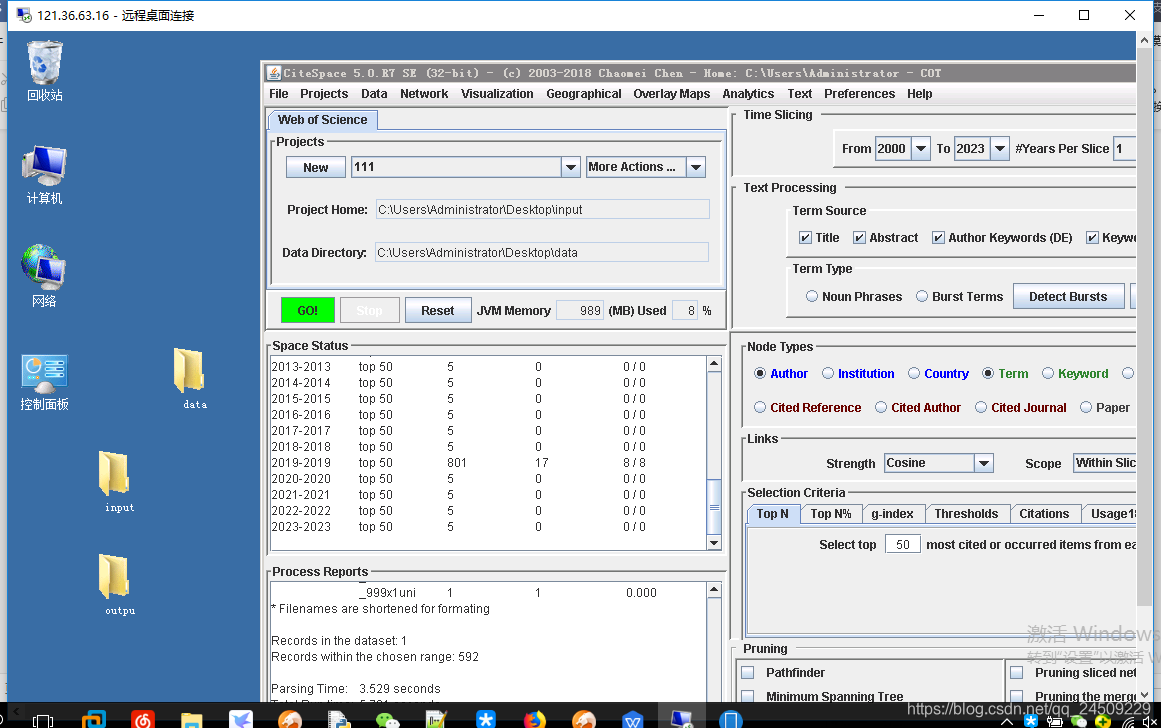Click the Years Per Slice field
This screenshot has width=1161, height=728.
pyautogui.click(x=1125, y=149)
